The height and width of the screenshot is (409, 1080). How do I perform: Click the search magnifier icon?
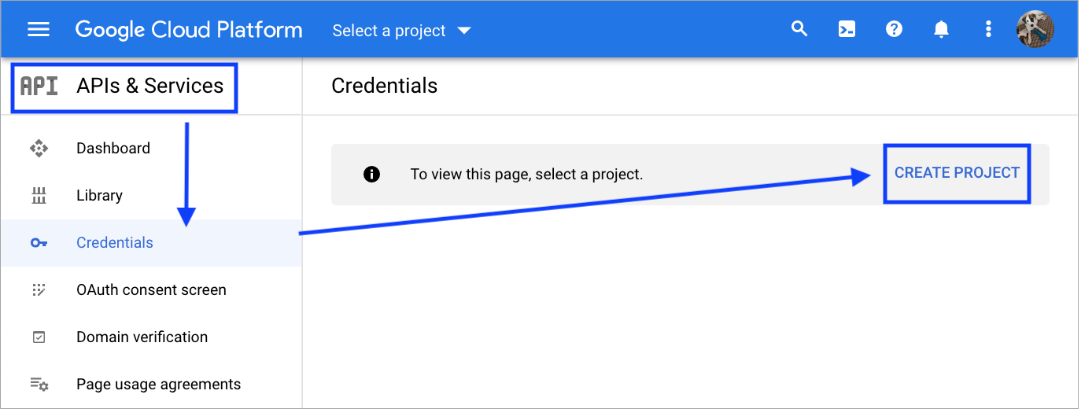799,29
